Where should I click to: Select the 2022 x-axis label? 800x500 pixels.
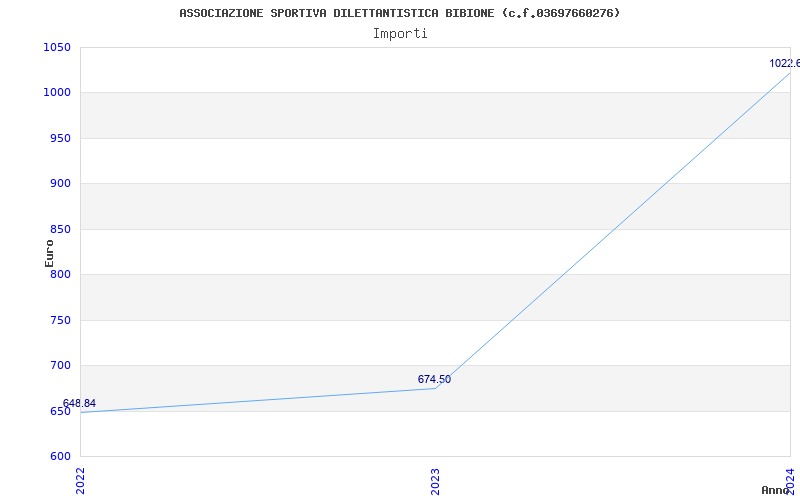click(80, 481)
